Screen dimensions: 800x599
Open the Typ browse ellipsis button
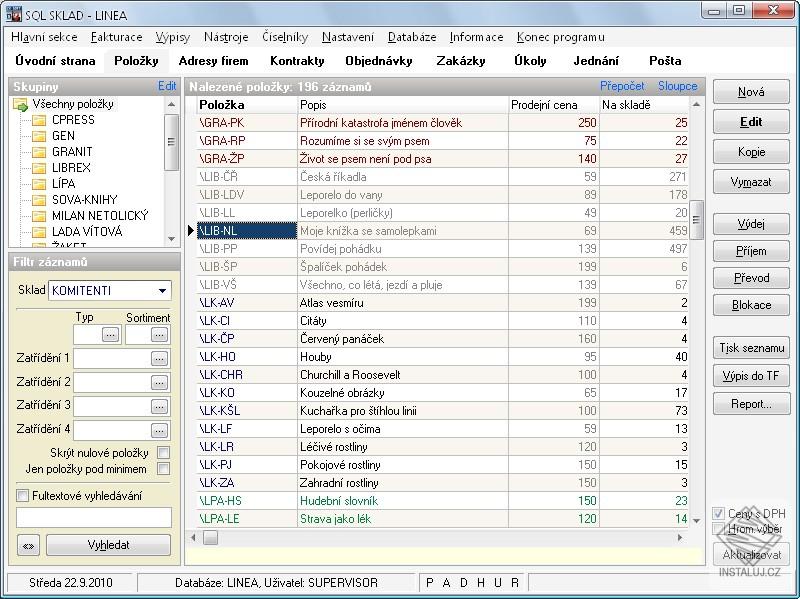click(x=110, y=335)
